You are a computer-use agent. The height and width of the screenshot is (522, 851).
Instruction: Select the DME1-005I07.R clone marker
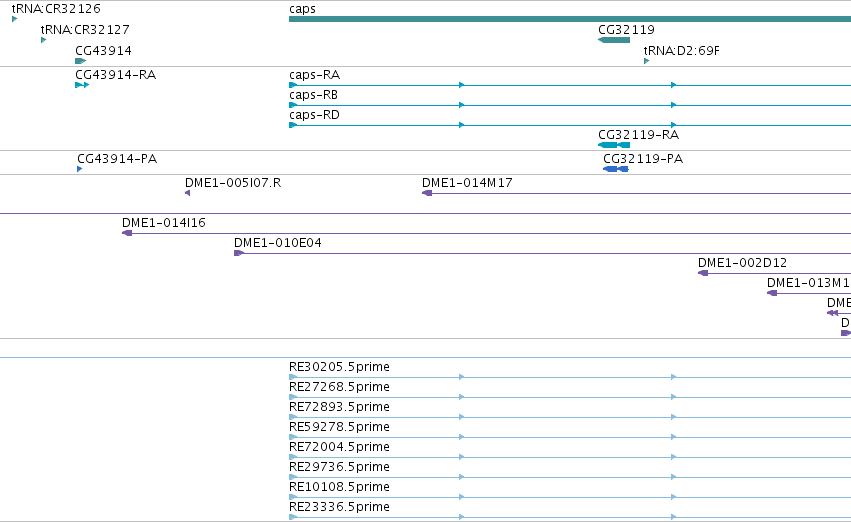[x=188, y=193]
